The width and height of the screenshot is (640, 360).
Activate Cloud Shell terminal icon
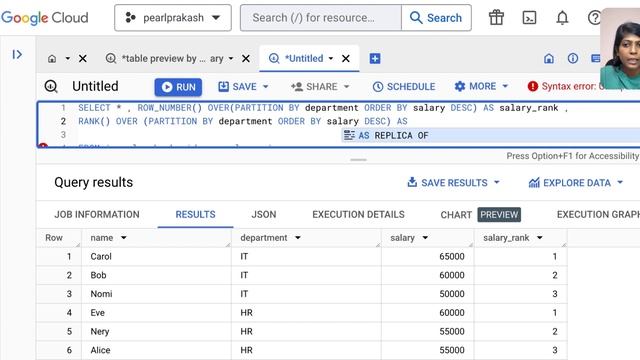click(529, 18)
